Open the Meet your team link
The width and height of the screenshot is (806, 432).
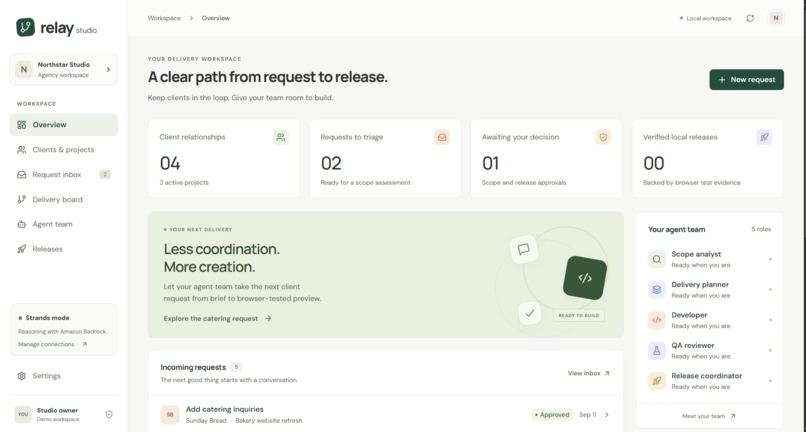click(708, 416)
